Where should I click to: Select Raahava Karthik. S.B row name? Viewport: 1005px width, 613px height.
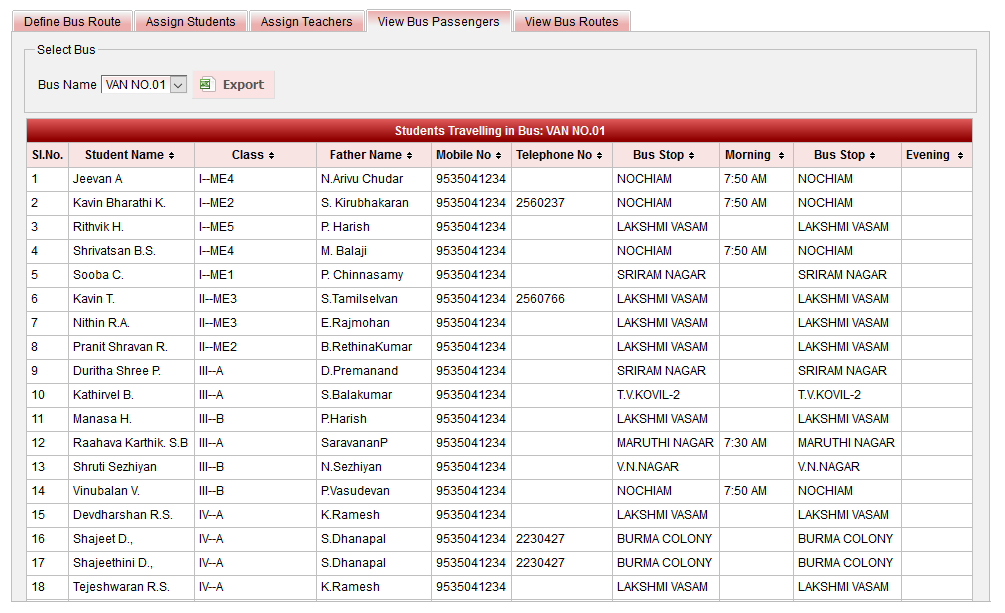pyautogui.click(x=130, y=443)
